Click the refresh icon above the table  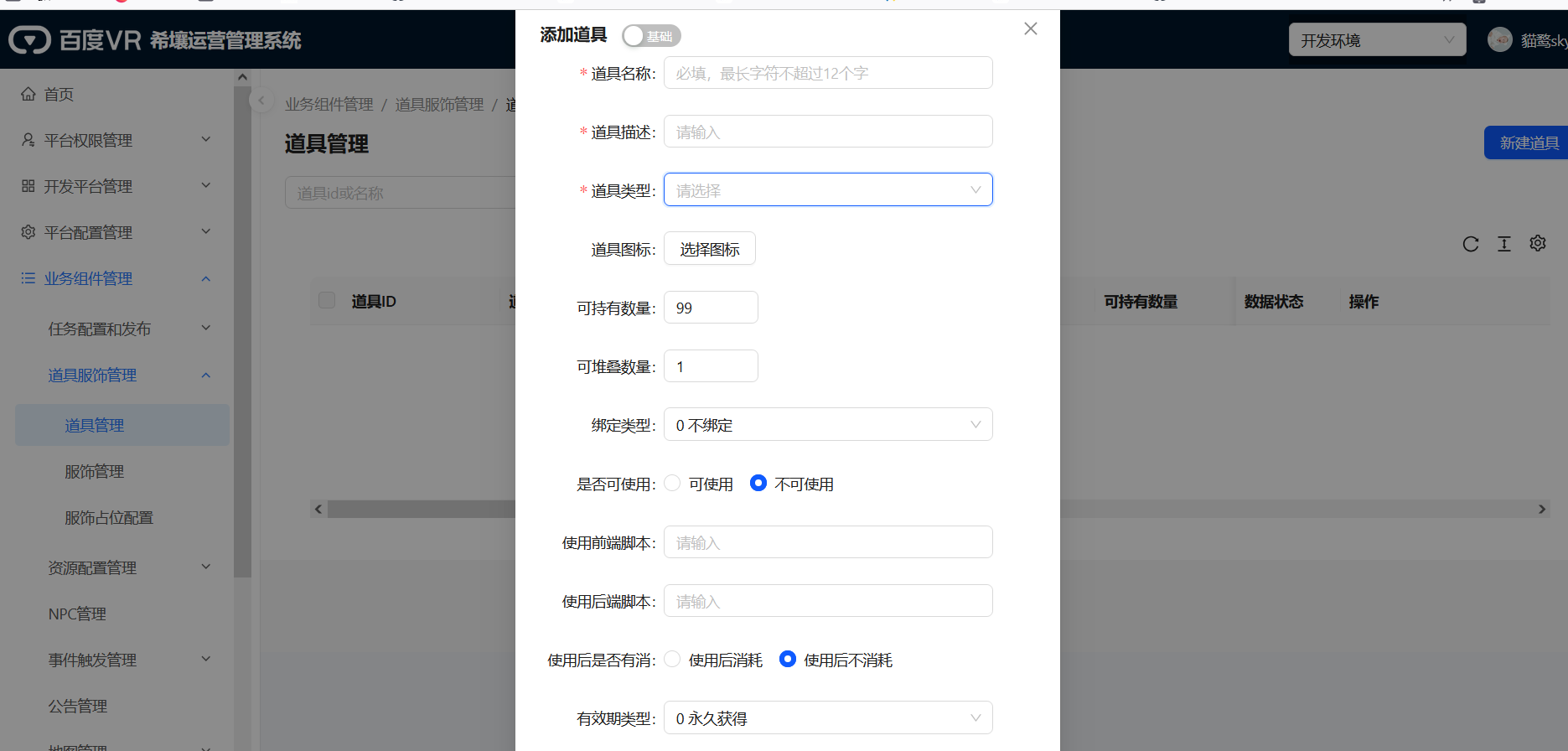pos(1470,244)
